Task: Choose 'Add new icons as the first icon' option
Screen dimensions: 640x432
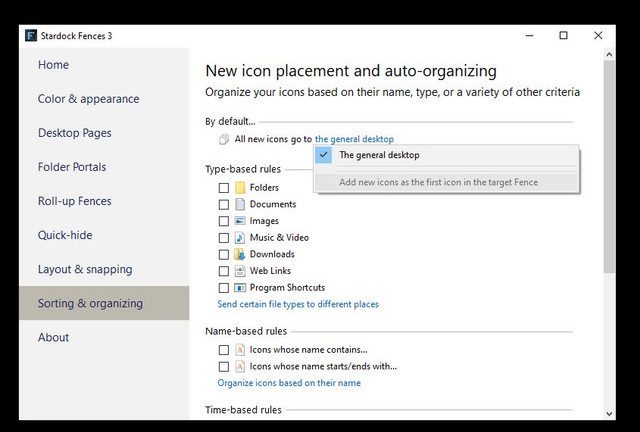Action: pyautogui.click(x=447, y=182)
